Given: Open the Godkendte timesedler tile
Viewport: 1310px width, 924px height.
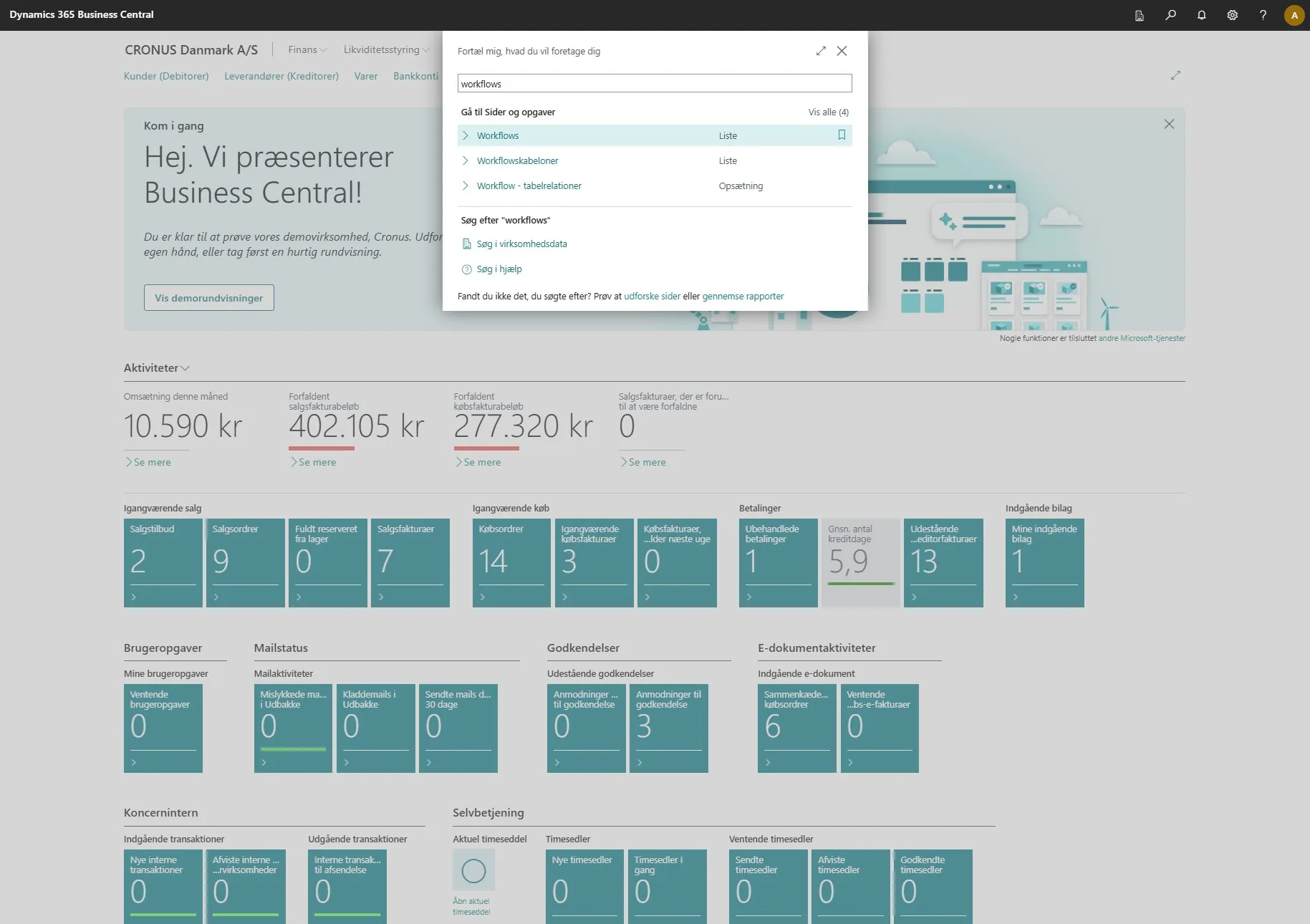Looking at the screenshot, I should click(933, 886).
